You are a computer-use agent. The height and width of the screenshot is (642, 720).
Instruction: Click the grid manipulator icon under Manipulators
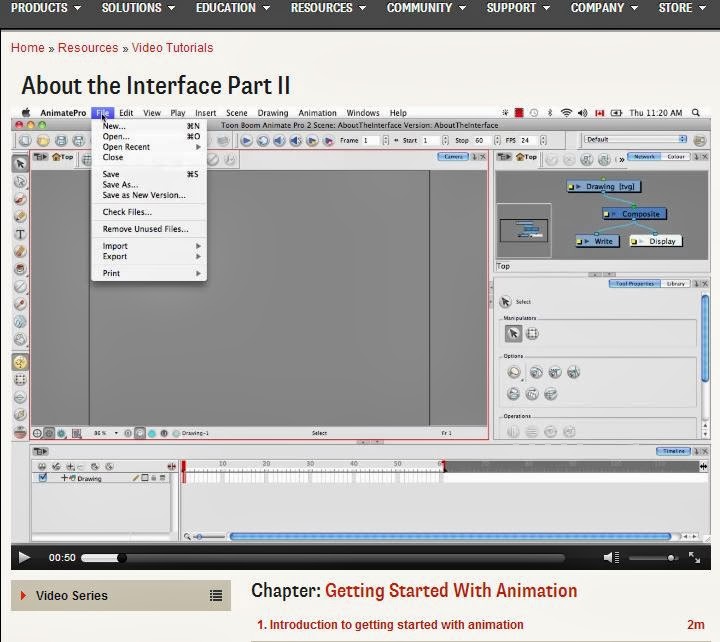(532, 333)
